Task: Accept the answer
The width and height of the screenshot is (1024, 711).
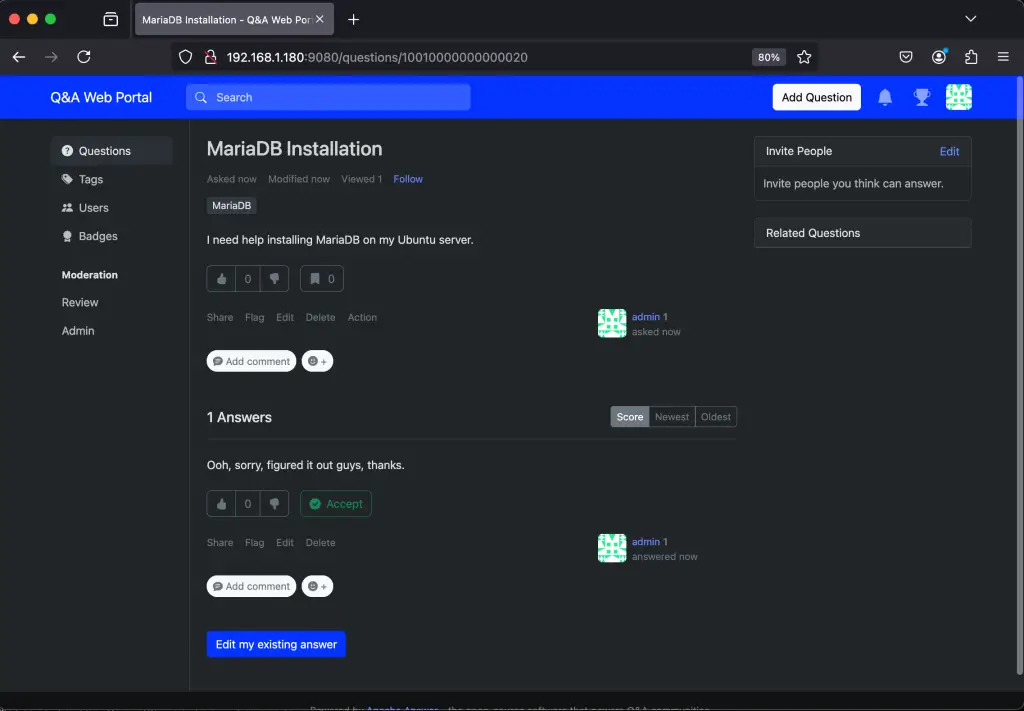Action: [336, 504]
